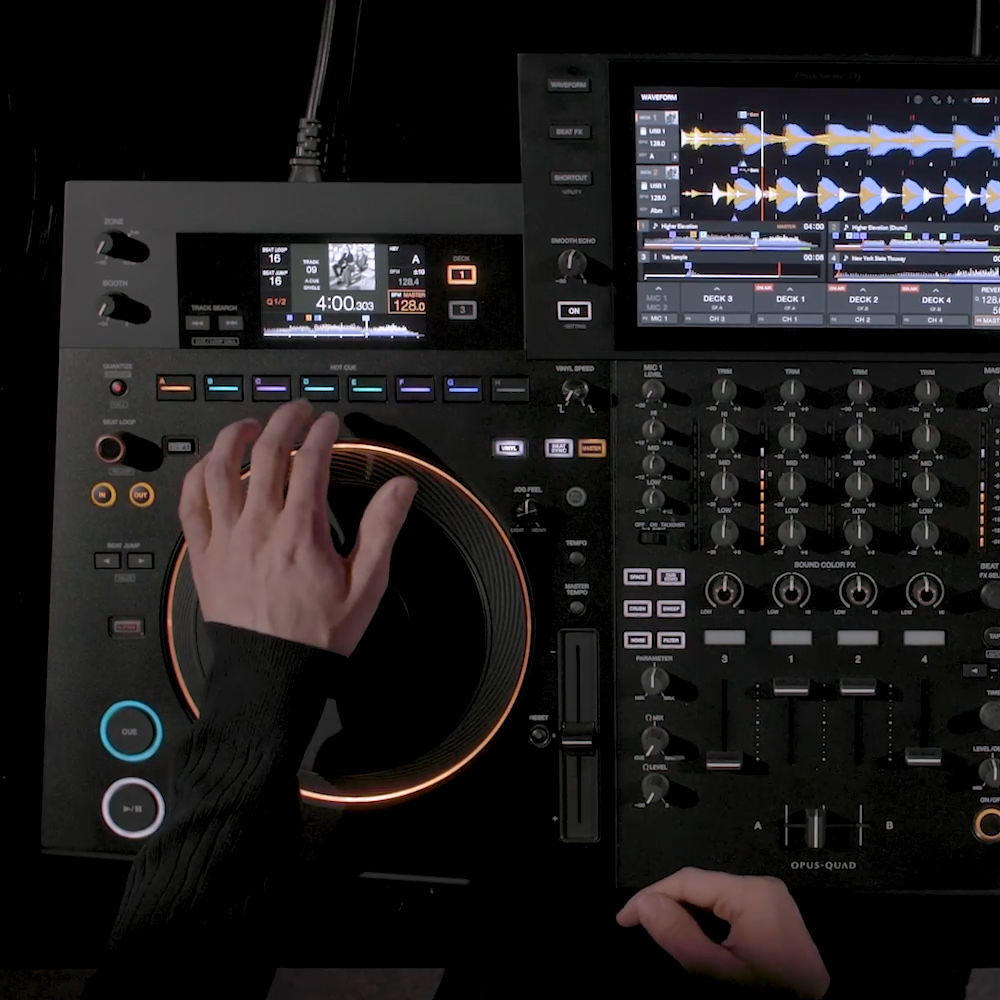Tap Track Search next button
Image resolution: width=1000 pixels, height=1000 pixels.
pos(230,323)
